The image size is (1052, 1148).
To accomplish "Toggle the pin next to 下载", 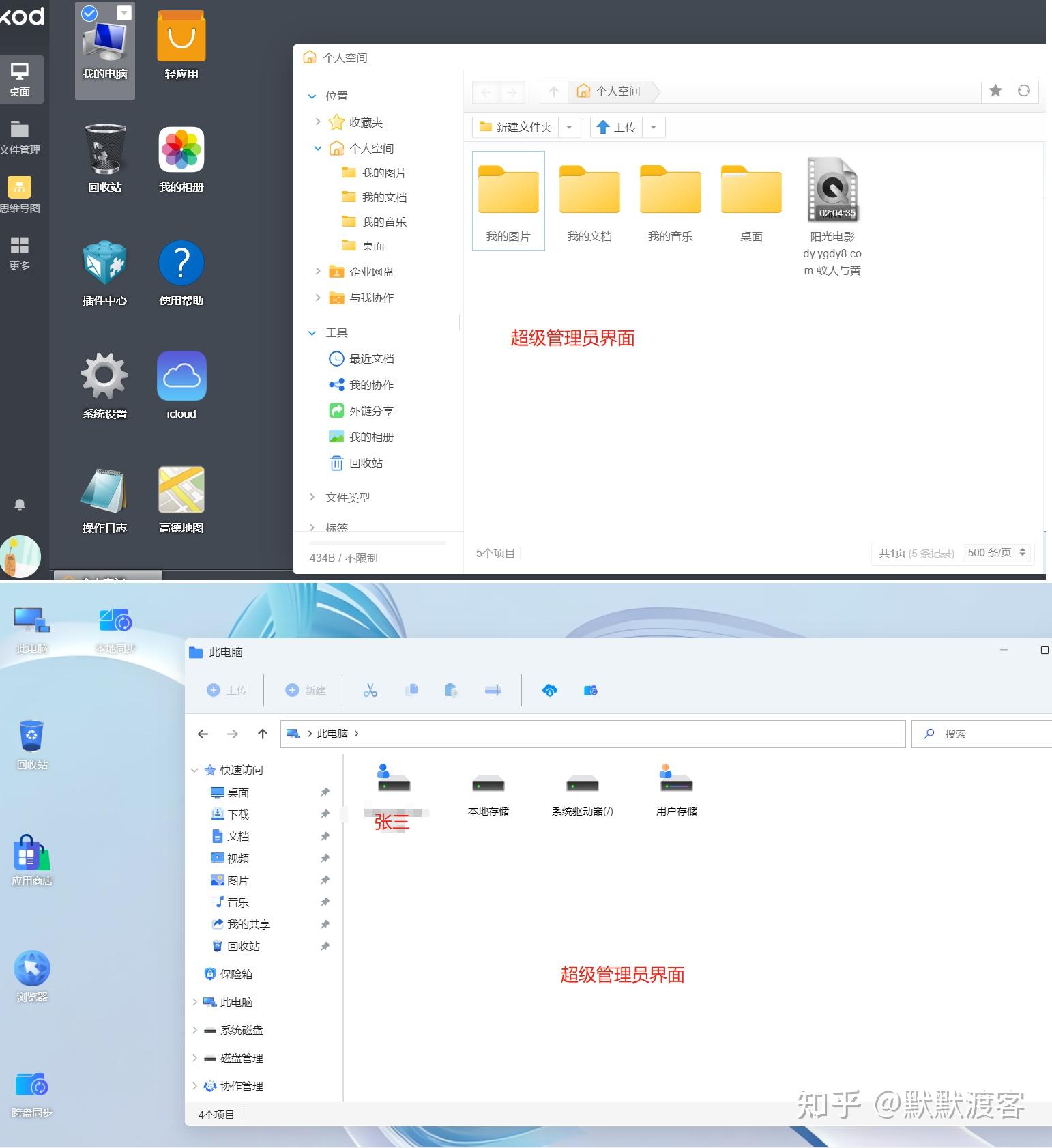I will tap(325, 814).
